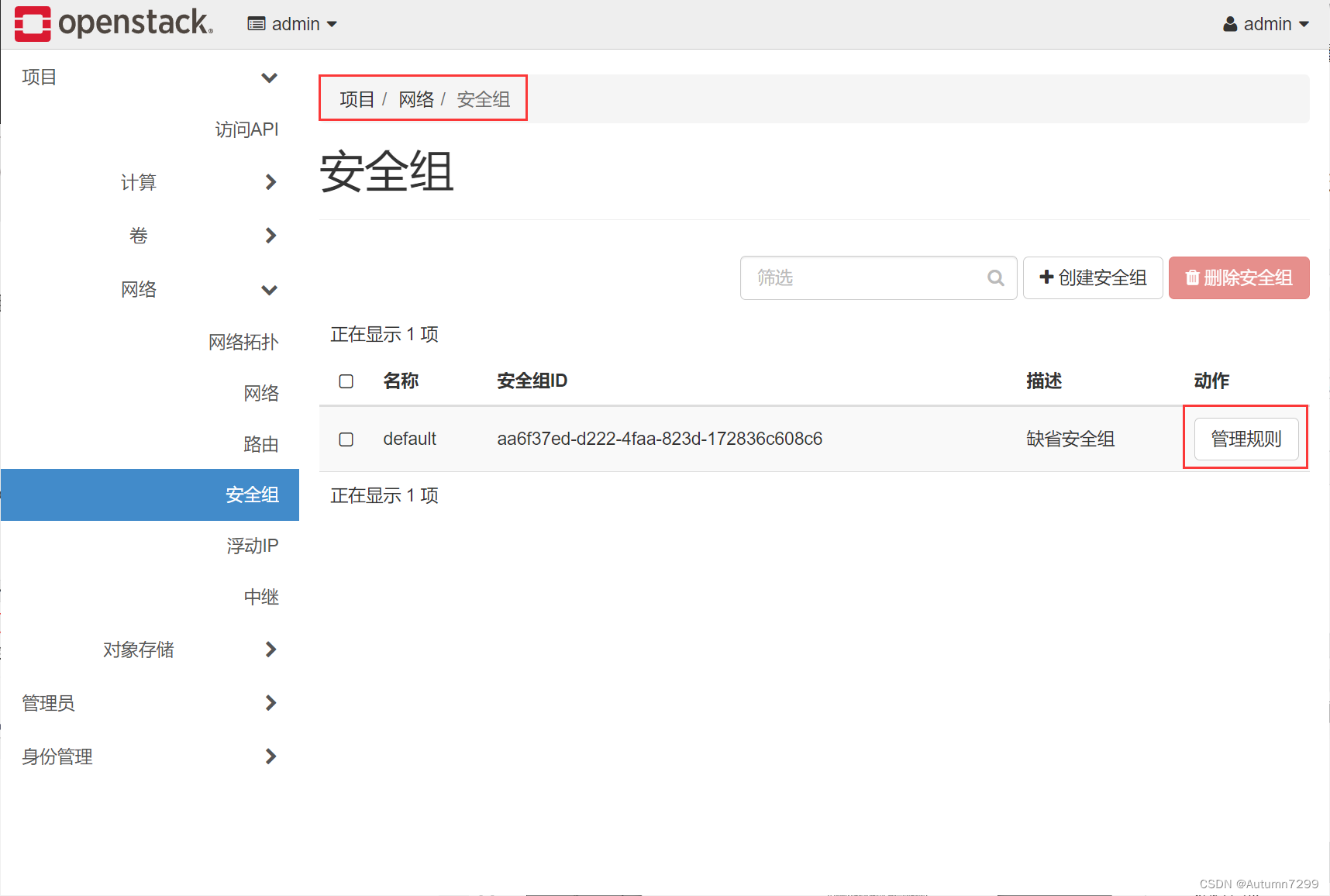This screenshot has width=1330, height=896.
Task: Go to 网络拓扑 in sidebar
Action: pos(243,342)
